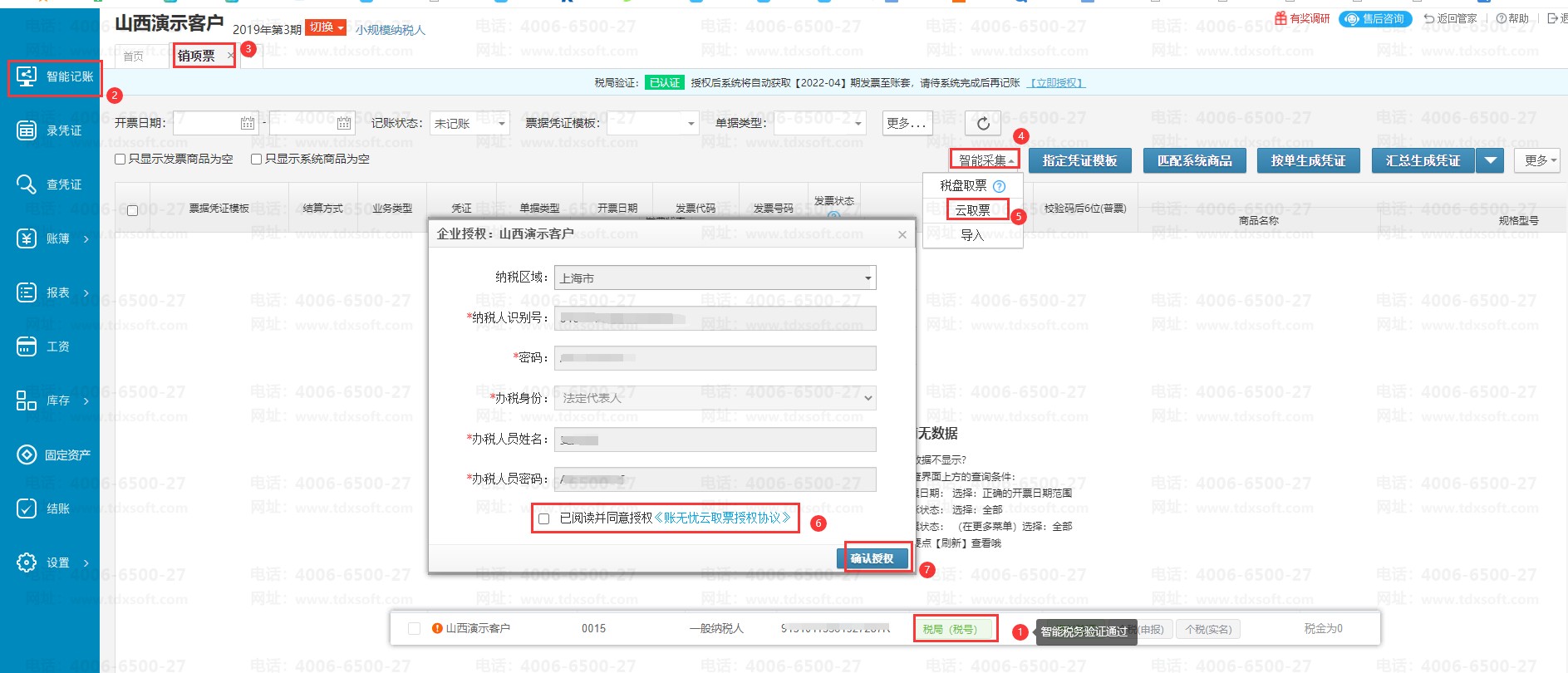
Task: Click the 智能记账 sidebar icon
Action: tap(27, 76)
